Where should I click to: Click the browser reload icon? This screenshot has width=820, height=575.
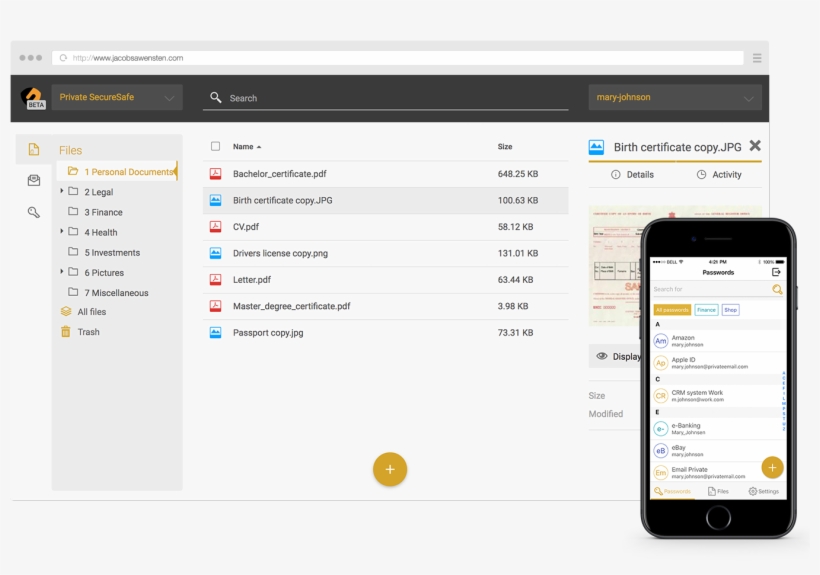point(63,58)
